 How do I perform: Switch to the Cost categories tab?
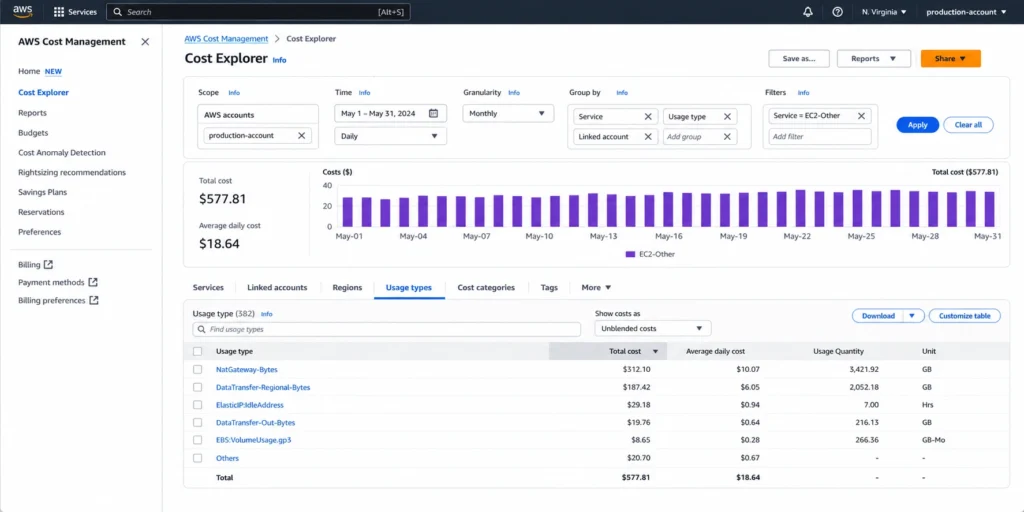tap(486, 287)
